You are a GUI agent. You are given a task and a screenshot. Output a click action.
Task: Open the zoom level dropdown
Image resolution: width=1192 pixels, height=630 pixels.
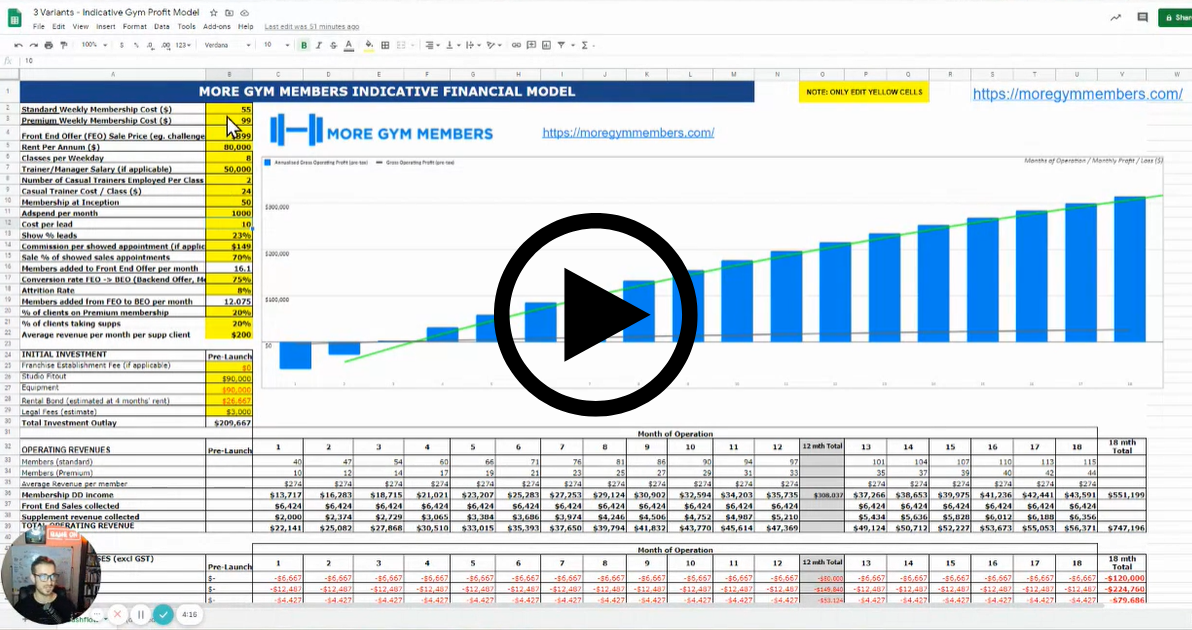tap(94, 46)
